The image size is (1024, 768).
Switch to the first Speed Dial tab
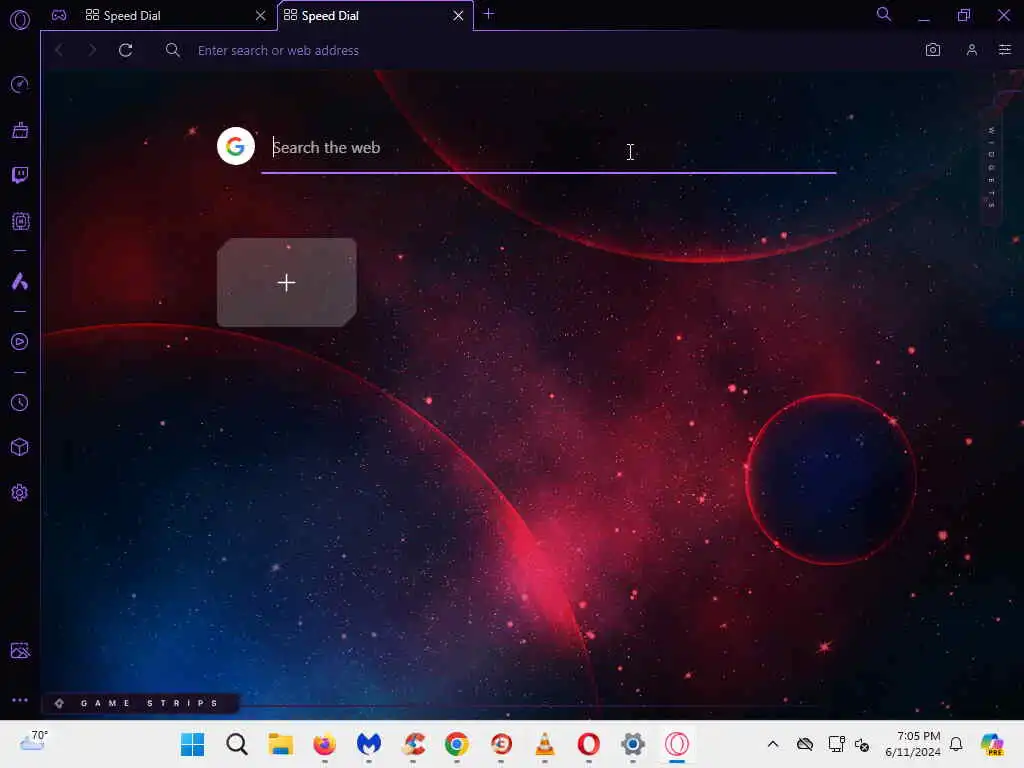[x=157, y=16]
